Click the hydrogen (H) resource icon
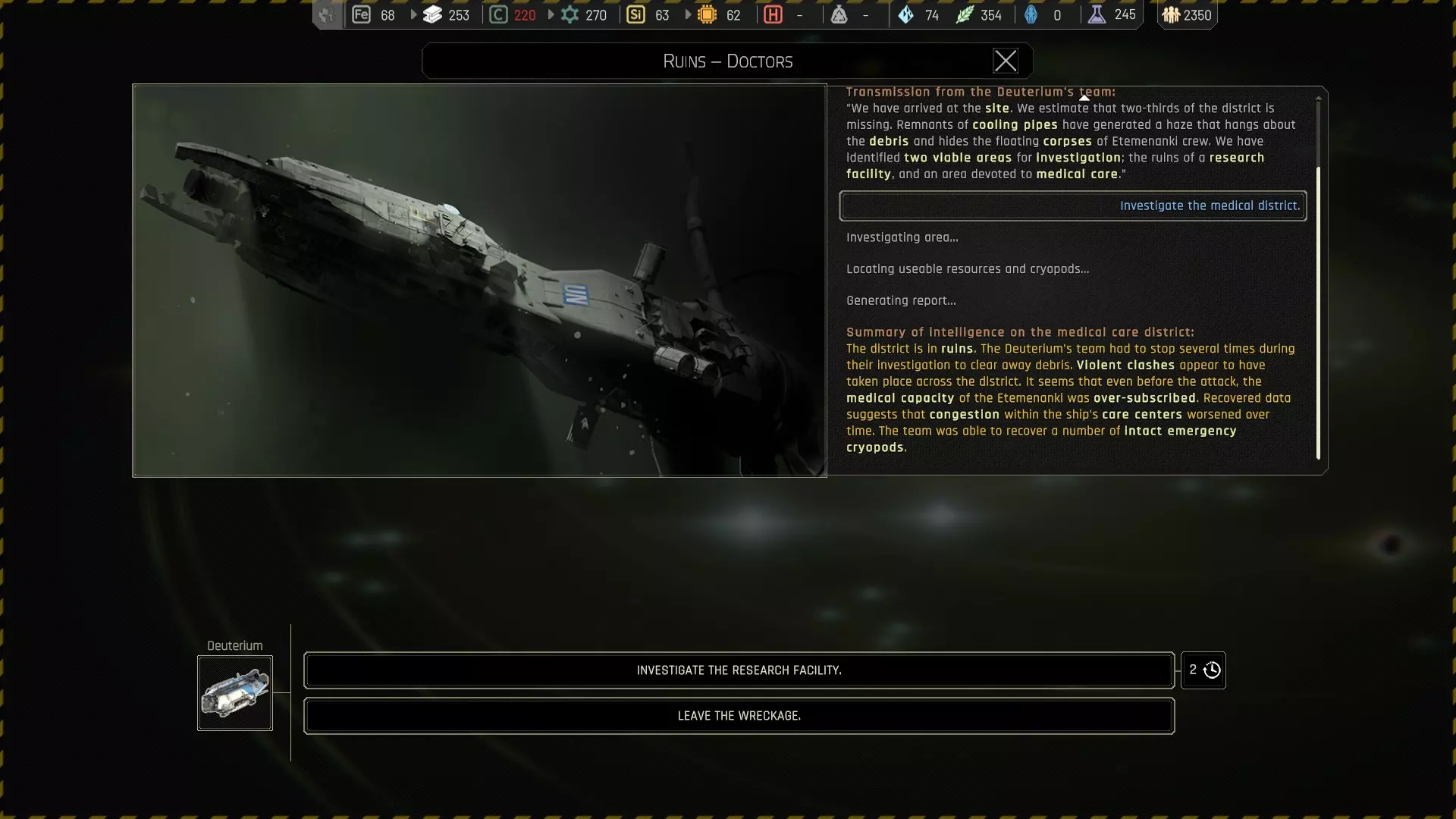 [x=773, y=14]
